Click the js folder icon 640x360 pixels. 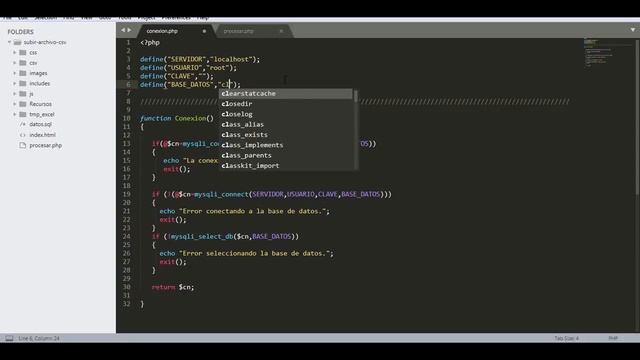pos(23,94)
